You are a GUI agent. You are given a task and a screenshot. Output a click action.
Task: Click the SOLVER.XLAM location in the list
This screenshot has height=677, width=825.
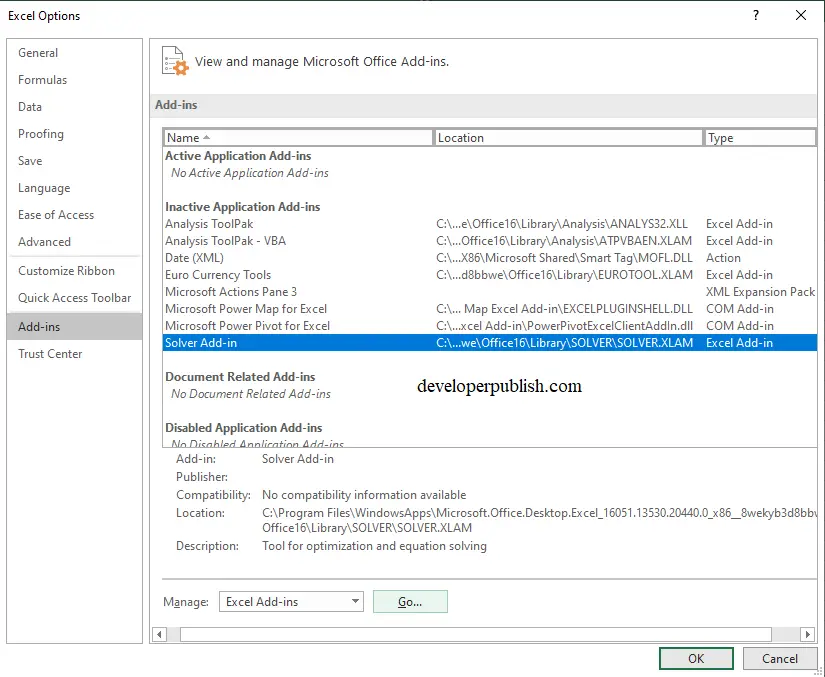click(x=565, y=343)
